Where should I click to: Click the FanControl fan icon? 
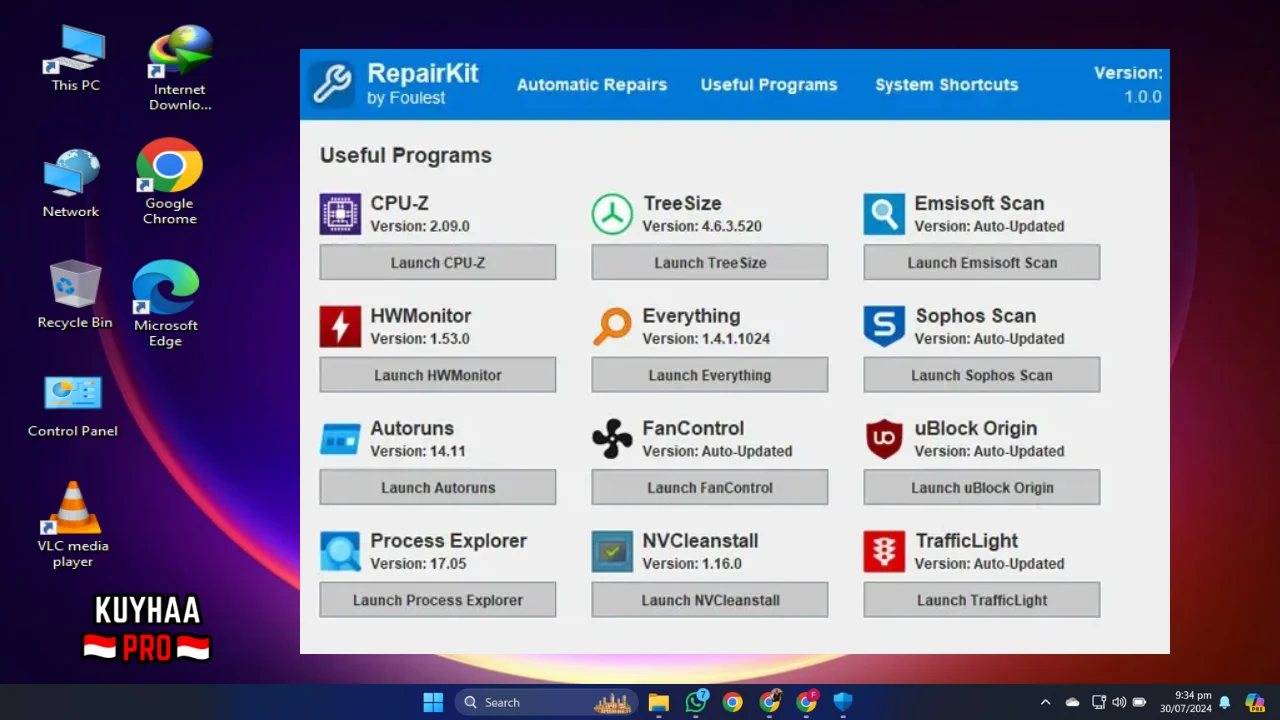(x=612, y=439)
